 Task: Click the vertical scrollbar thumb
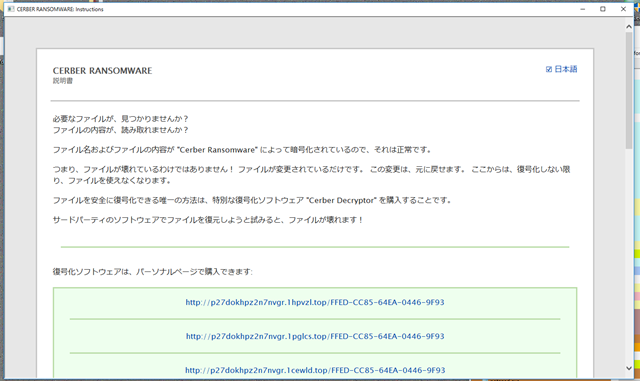(x=629, y=90)
